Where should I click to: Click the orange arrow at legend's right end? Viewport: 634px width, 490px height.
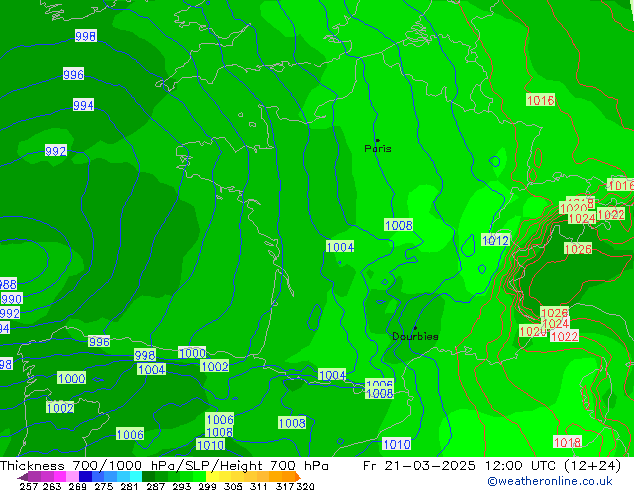coord(298,476)
